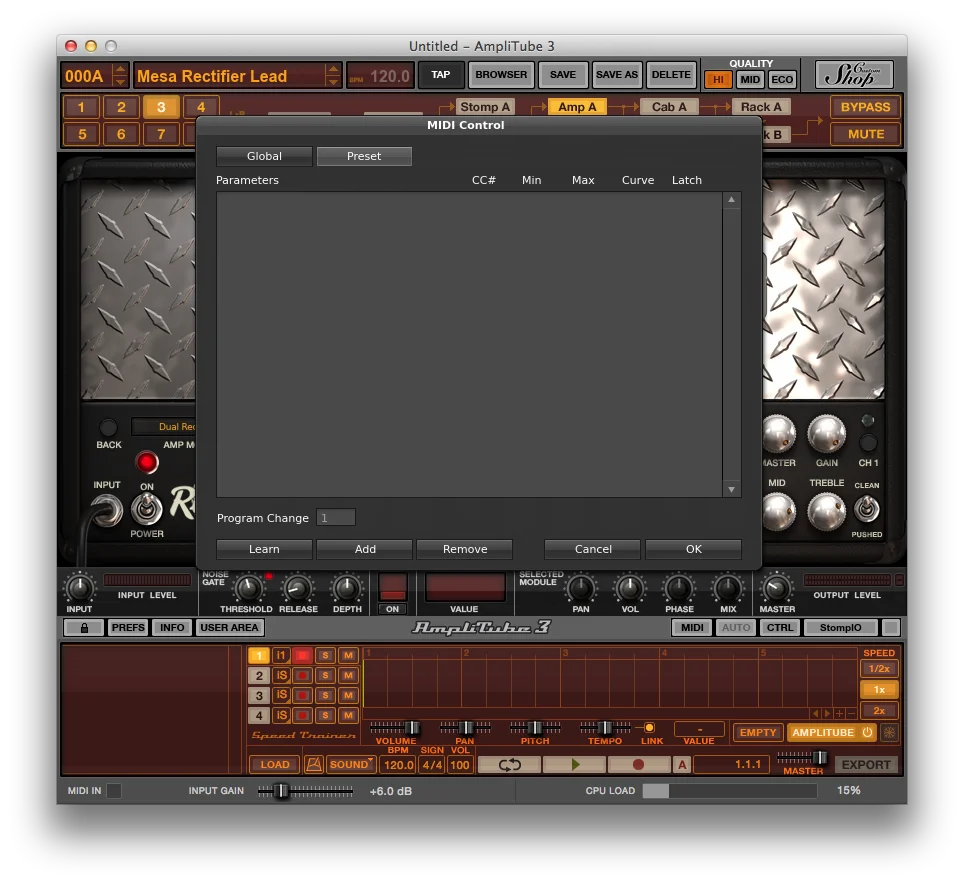Image resolution: width=964 pixels, height=883 pixels.
Task: Click the metronome icon
Action: [312, 765]
